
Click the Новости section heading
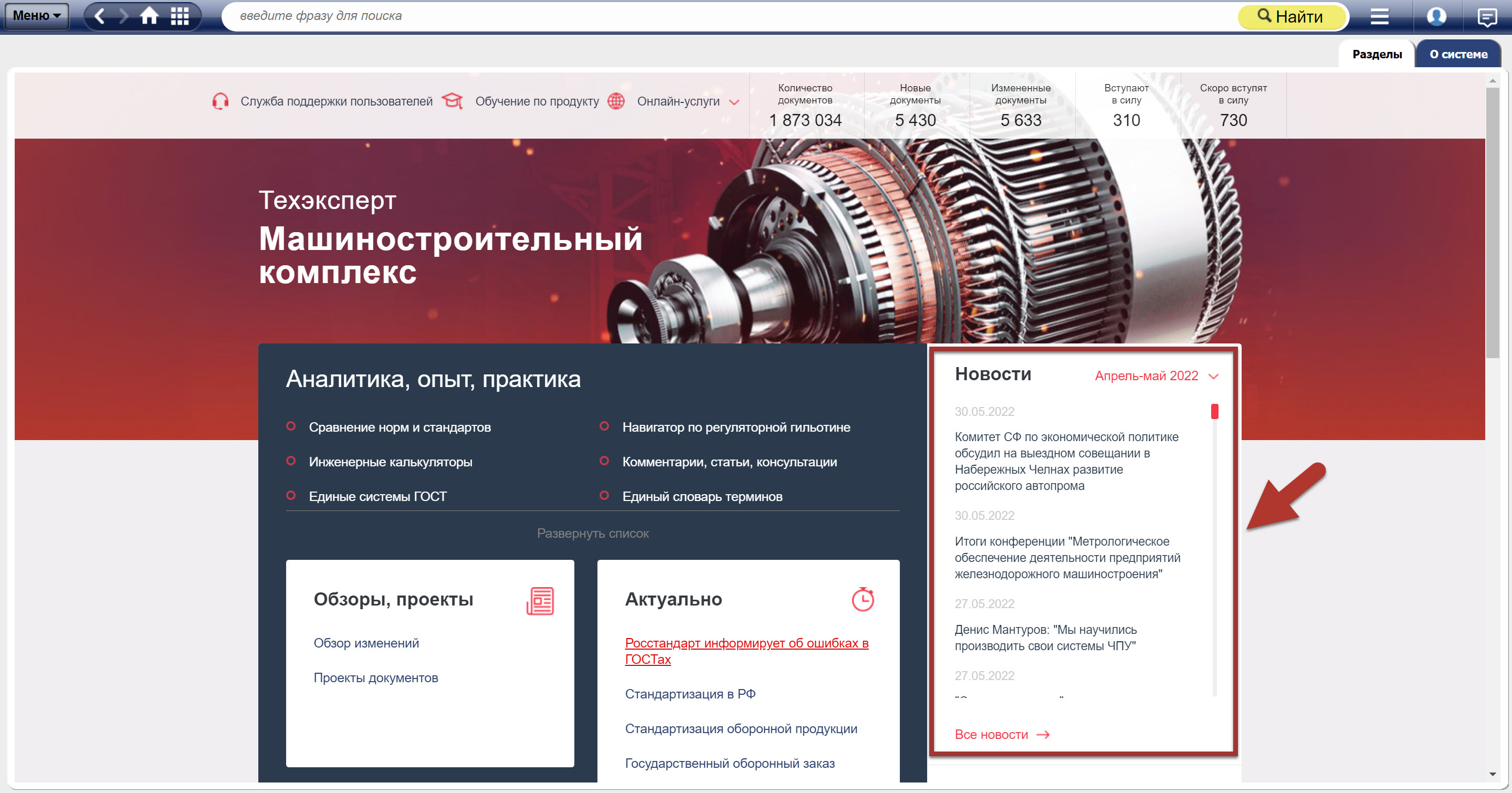[993, 374]
